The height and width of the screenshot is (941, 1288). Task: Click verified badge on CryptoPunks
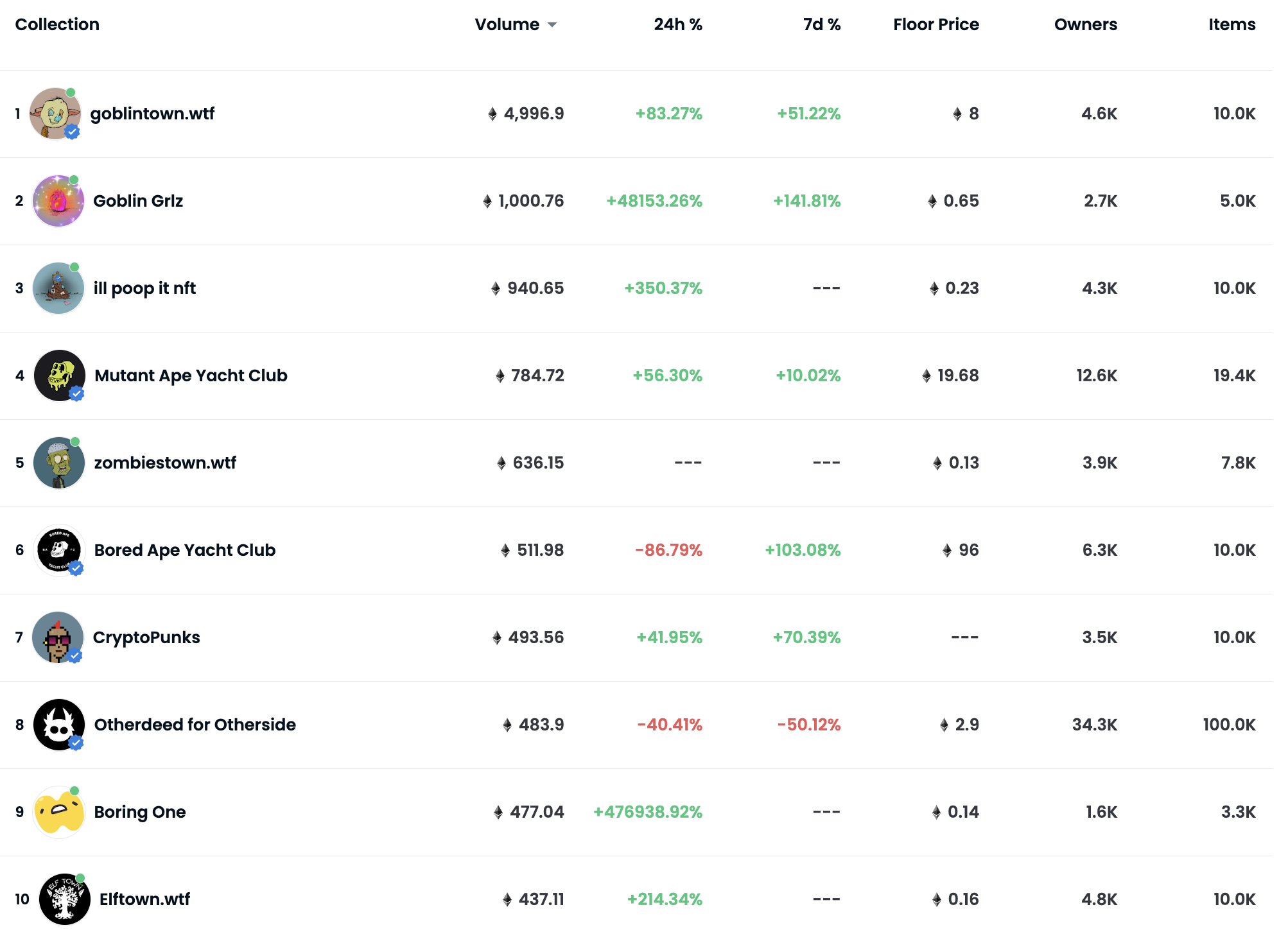[x=75, y=655]
